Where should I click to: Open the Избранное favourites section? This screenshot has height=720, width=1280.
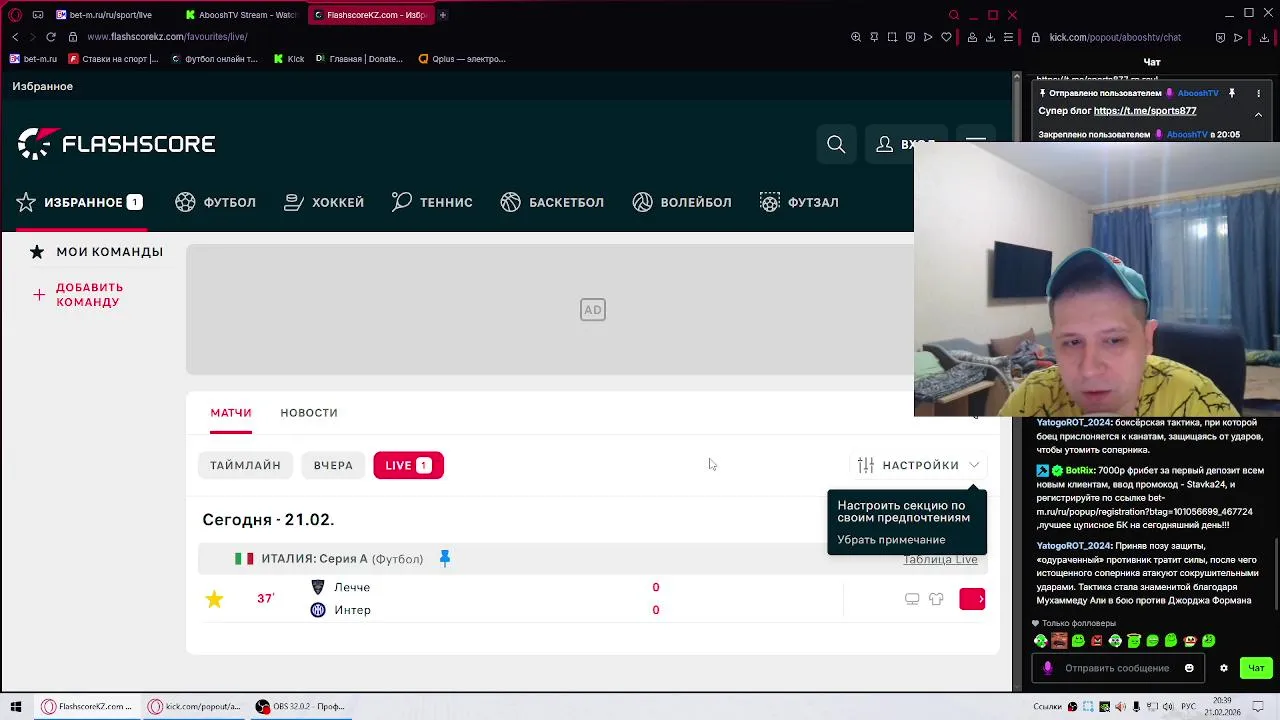pyautogui.click(x=79, y=202)
